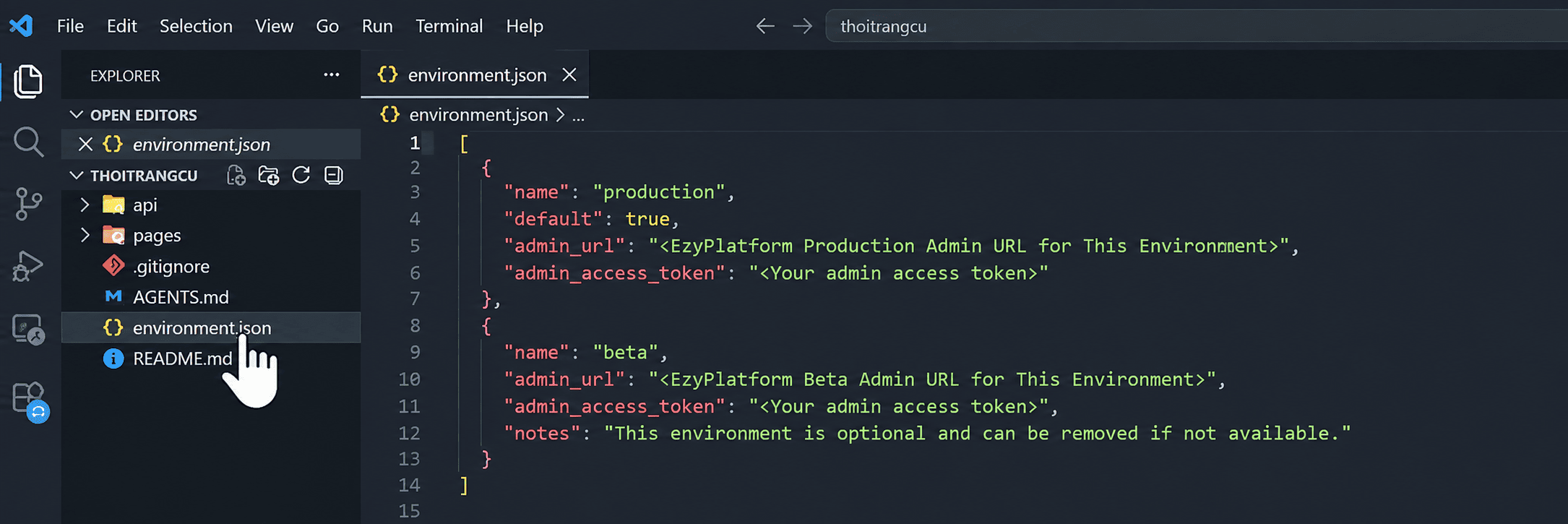Go back with the left arrow
The image size is (1568, 524).
pyautogui.click(x=764, y=27)
